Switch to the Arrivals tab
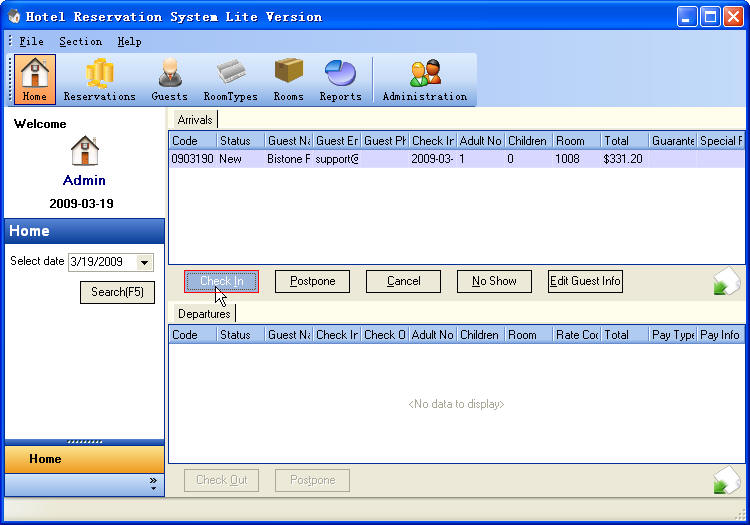This screenshot has width=750, height=525. point(195,120)
